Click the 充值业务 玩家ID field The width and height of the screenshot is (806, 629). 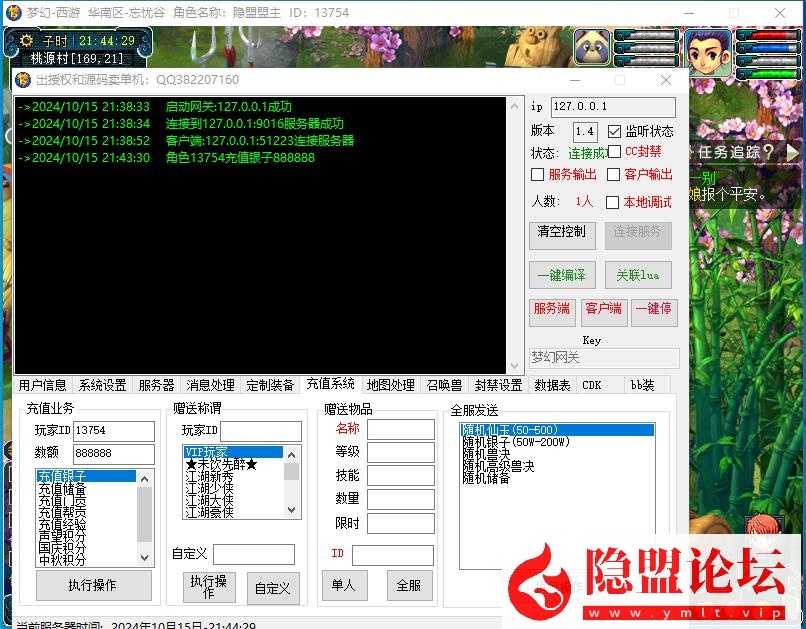114,431
